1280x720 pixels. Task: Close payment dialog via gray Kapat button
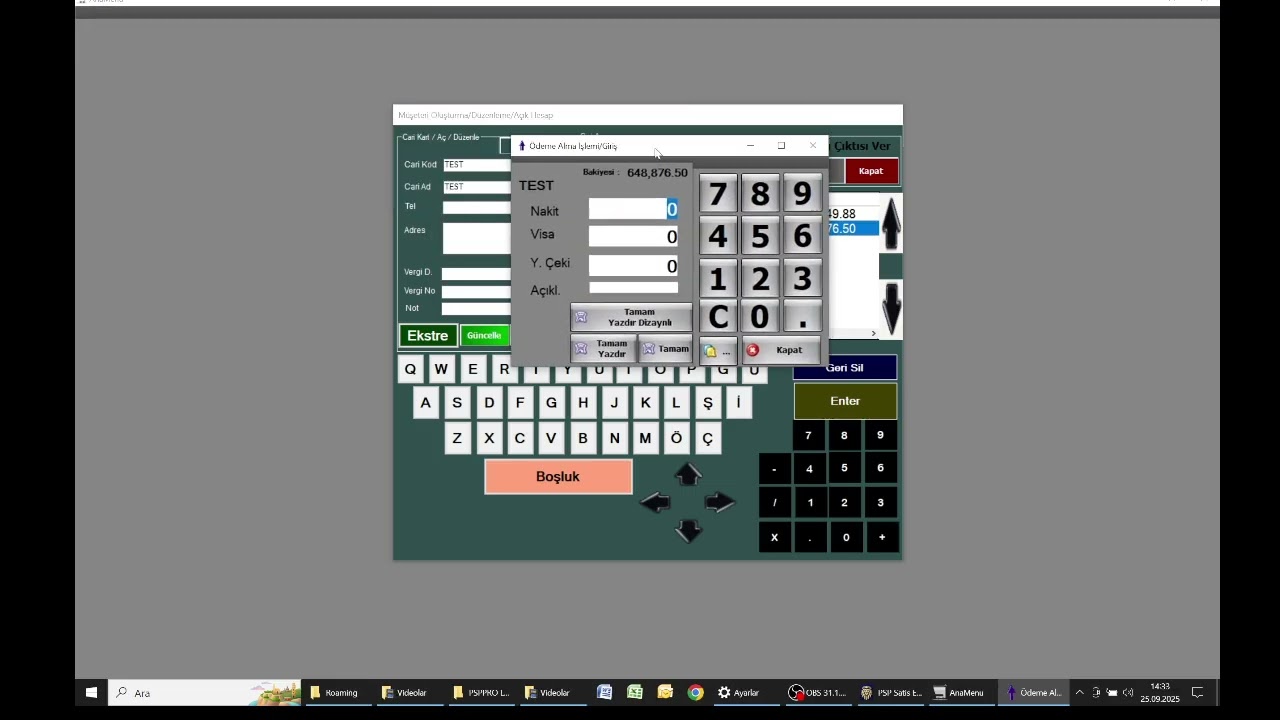[781, 350]
